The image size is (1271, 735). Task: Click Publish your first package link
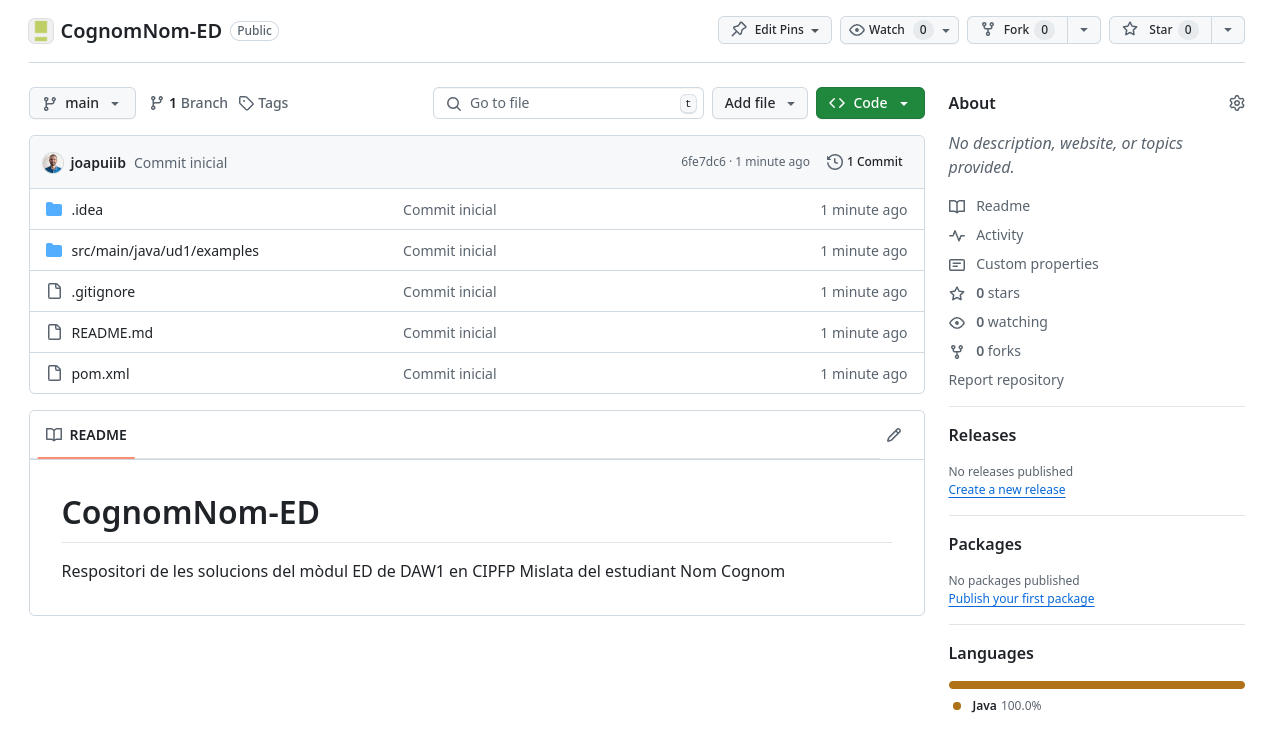(x=1021, y=599)
